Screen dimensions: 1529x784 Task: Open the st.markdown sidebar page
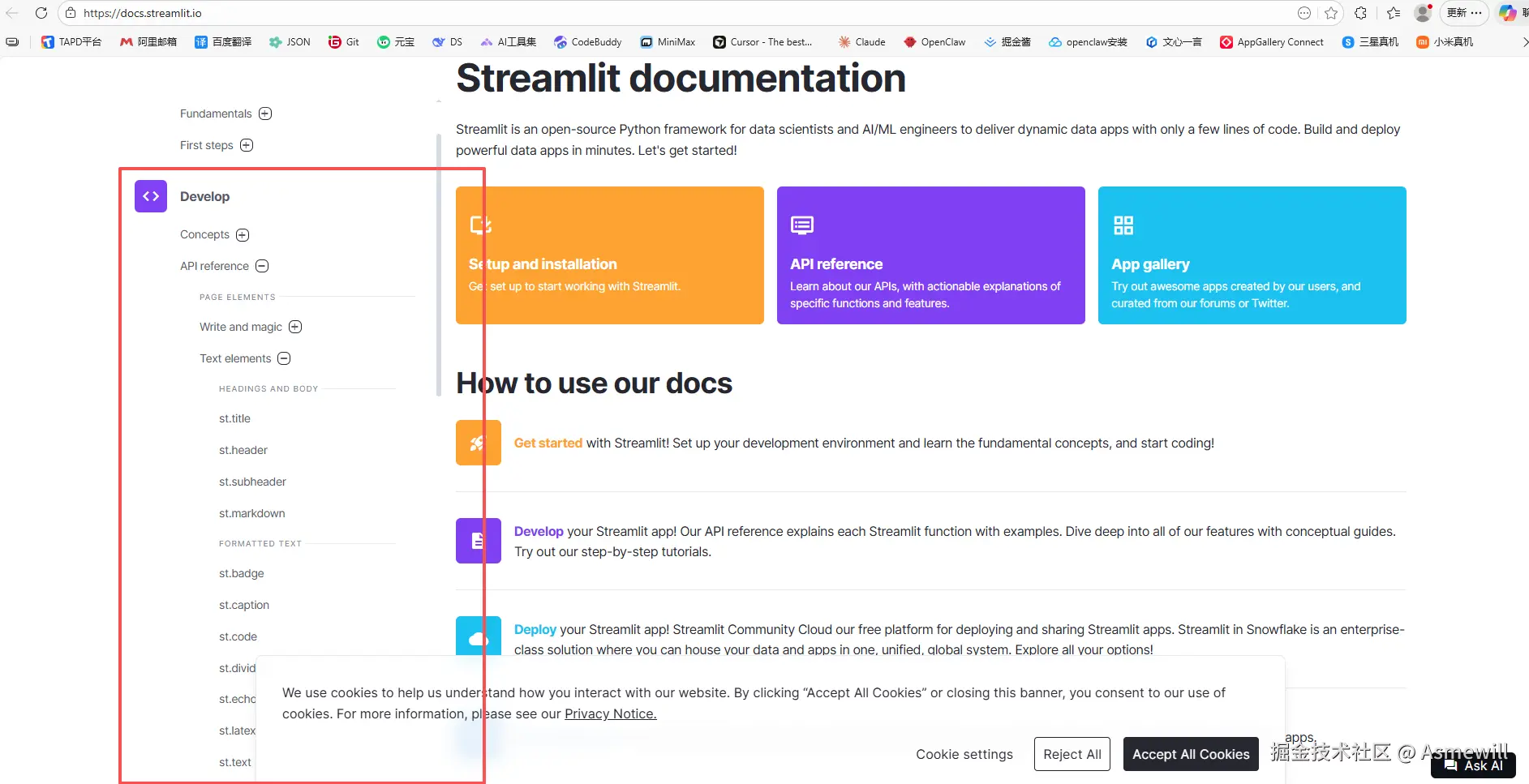pos(252,513)
